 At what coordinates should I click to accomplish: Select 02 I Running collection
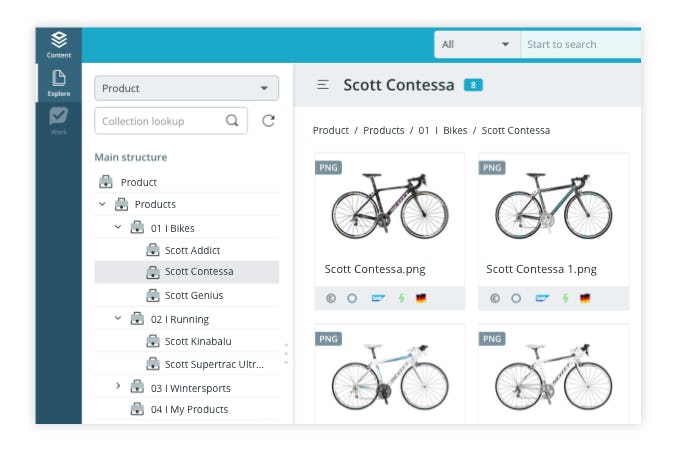pyautogui.click(x=180, y=320)
